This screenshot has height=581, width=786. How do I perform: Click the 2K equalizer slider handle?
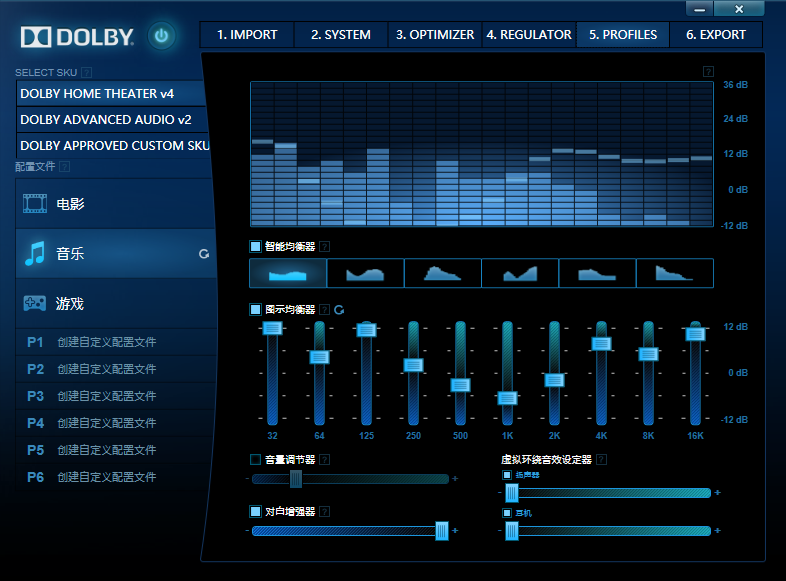click(x=554, y=380)
